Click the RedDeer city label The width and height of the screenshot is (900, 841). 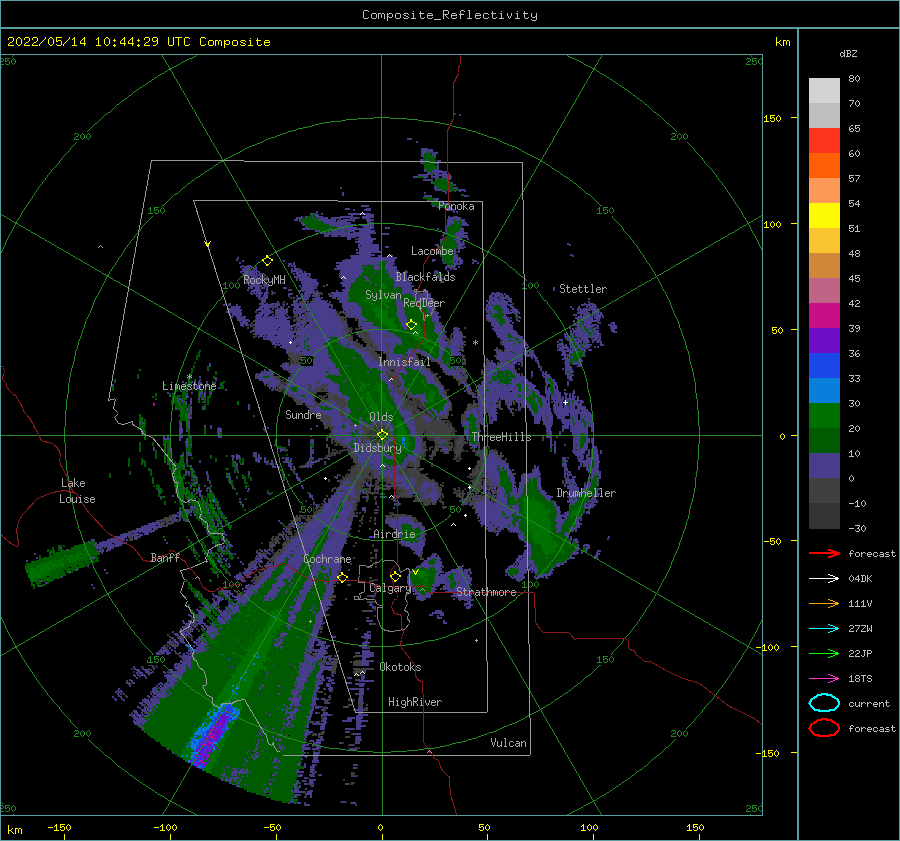424,303
